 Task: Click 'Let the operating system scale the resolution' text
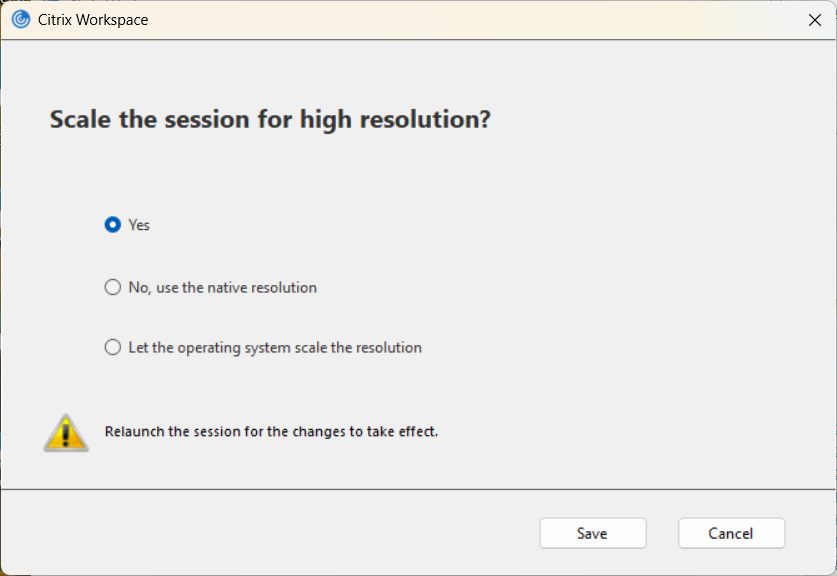275,348
